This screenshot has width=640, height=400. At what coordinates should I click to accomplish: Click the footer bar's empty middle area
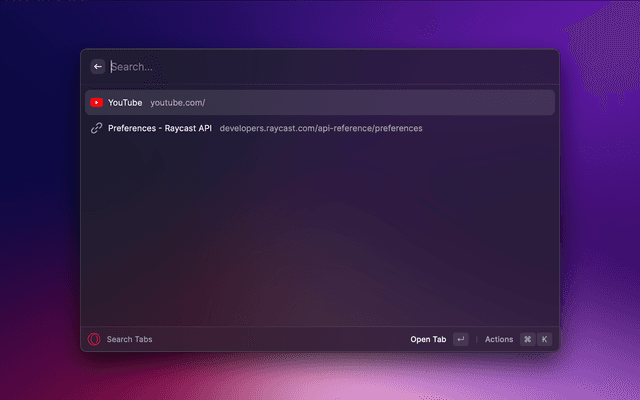pos(280,339)
